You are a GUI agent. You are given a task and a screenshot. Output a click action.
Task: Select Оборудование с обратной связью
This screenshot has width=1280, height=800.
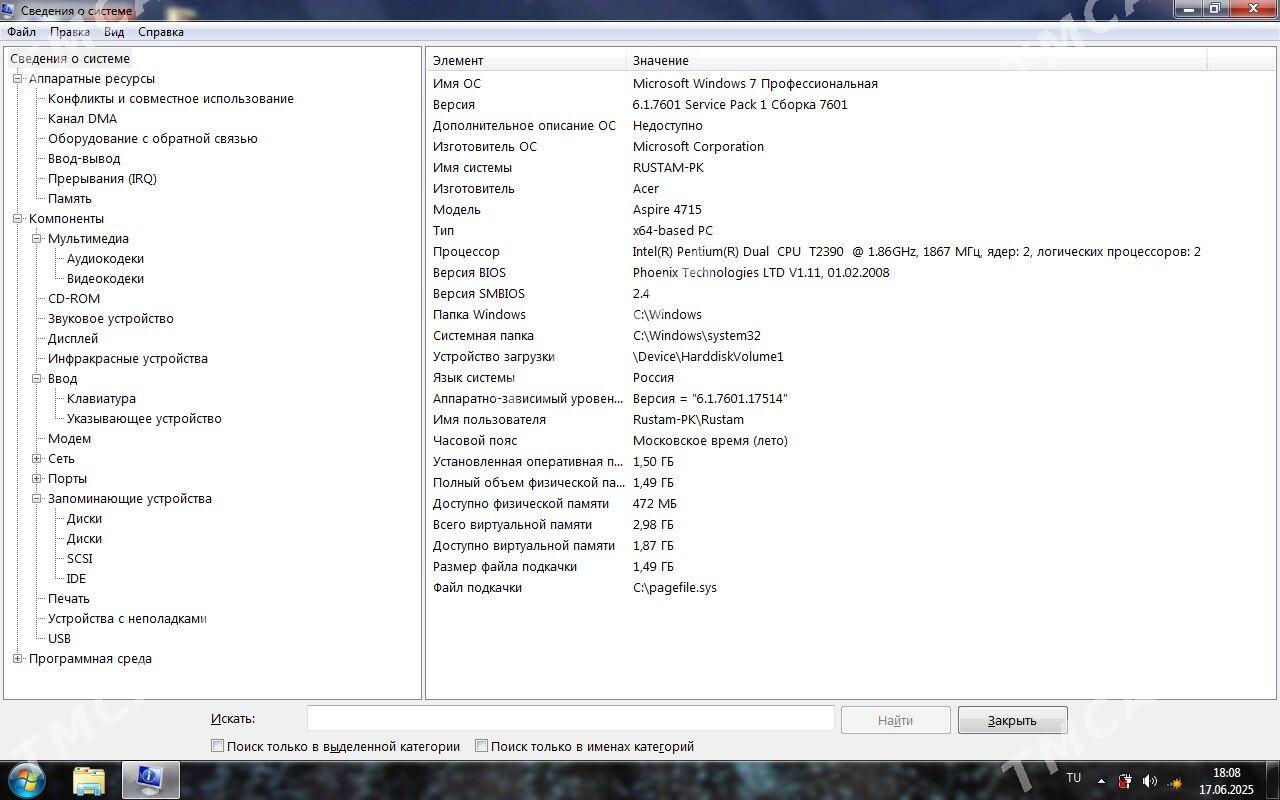pyautogui.click(x=153, y=139)
